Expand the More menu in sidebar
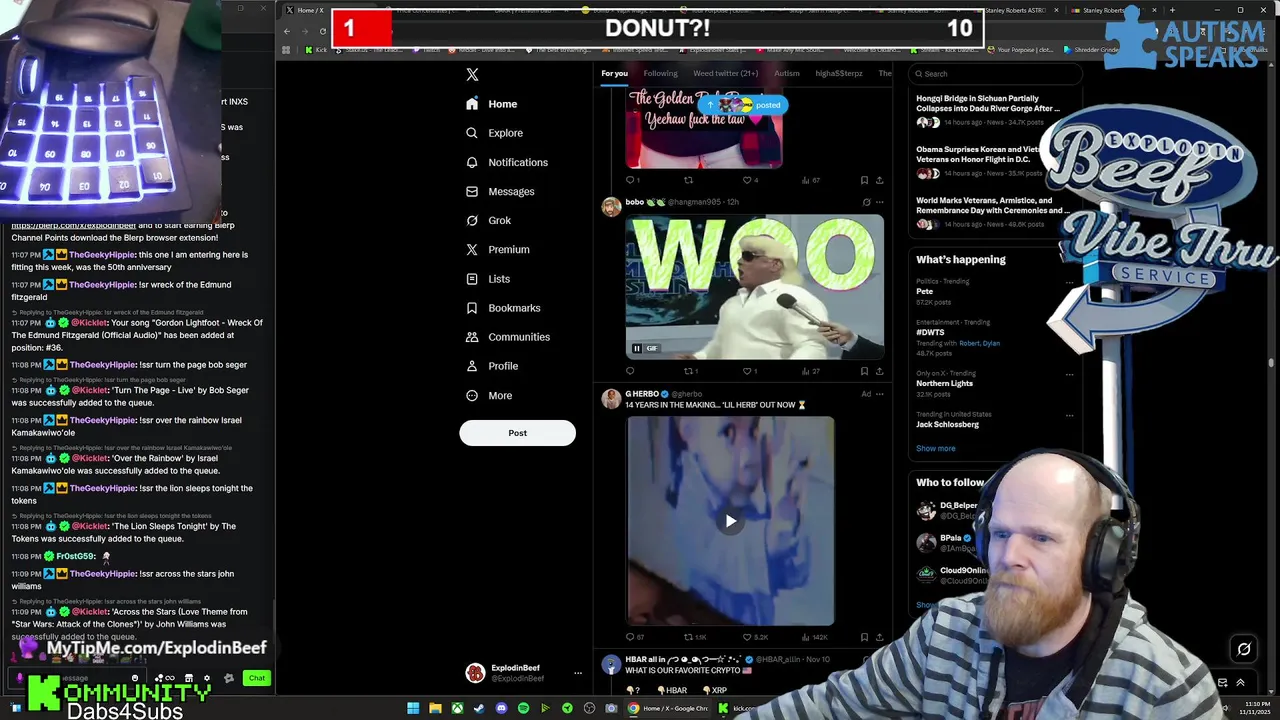This screenshot has height=720, width=1280. coord(489,395)
